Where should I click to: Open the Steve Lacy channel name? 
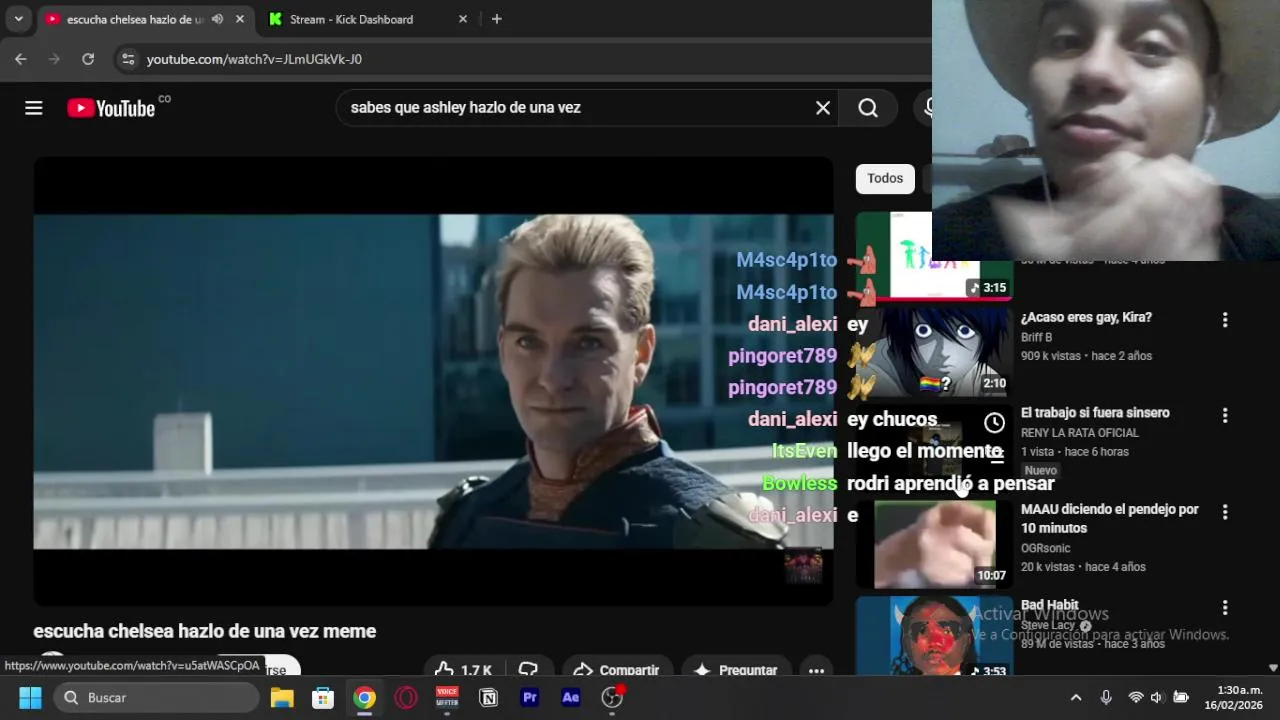click(1048, 625)
